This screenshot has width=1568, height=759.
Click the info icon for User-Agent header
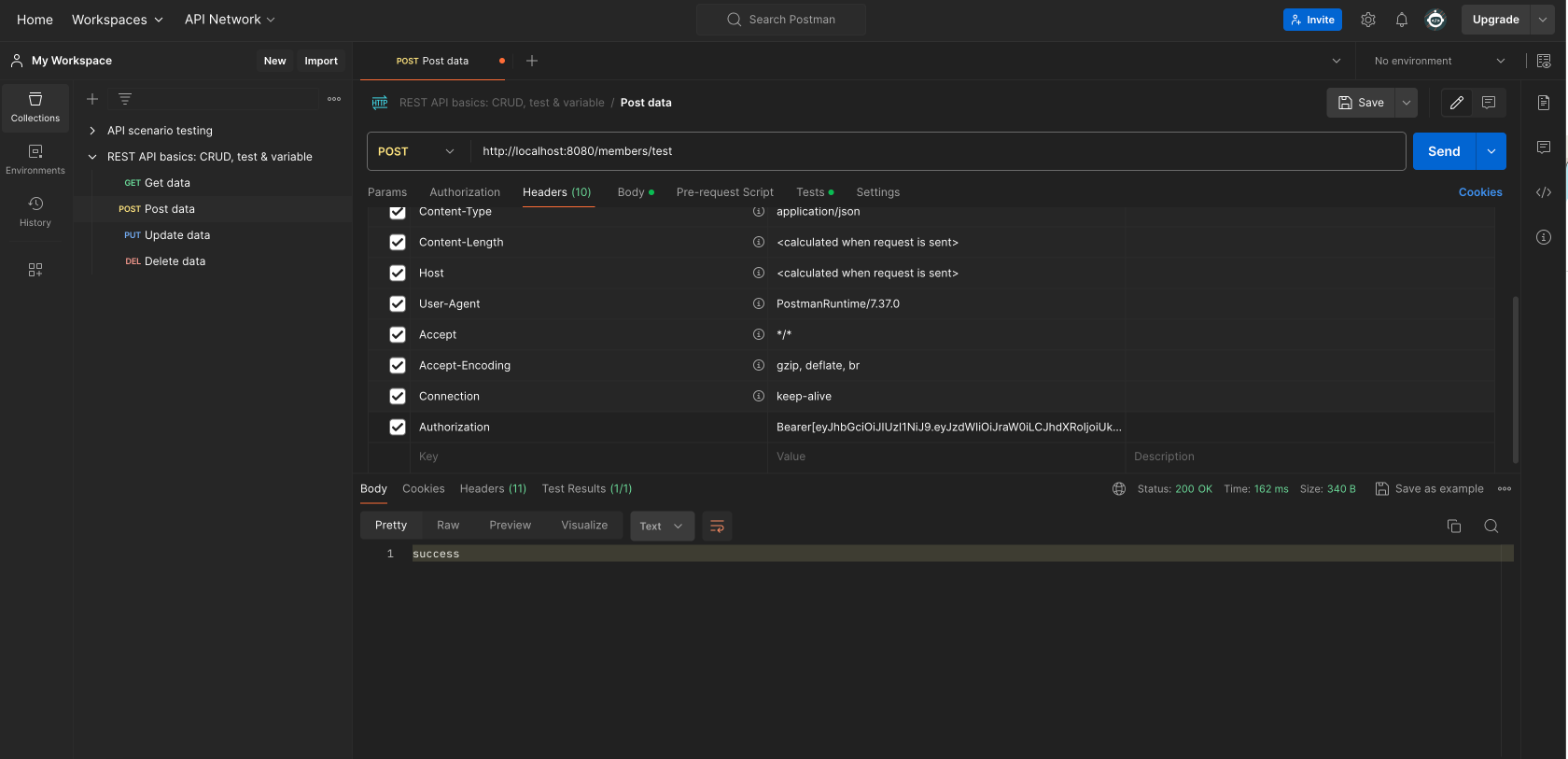click(759, 303)
